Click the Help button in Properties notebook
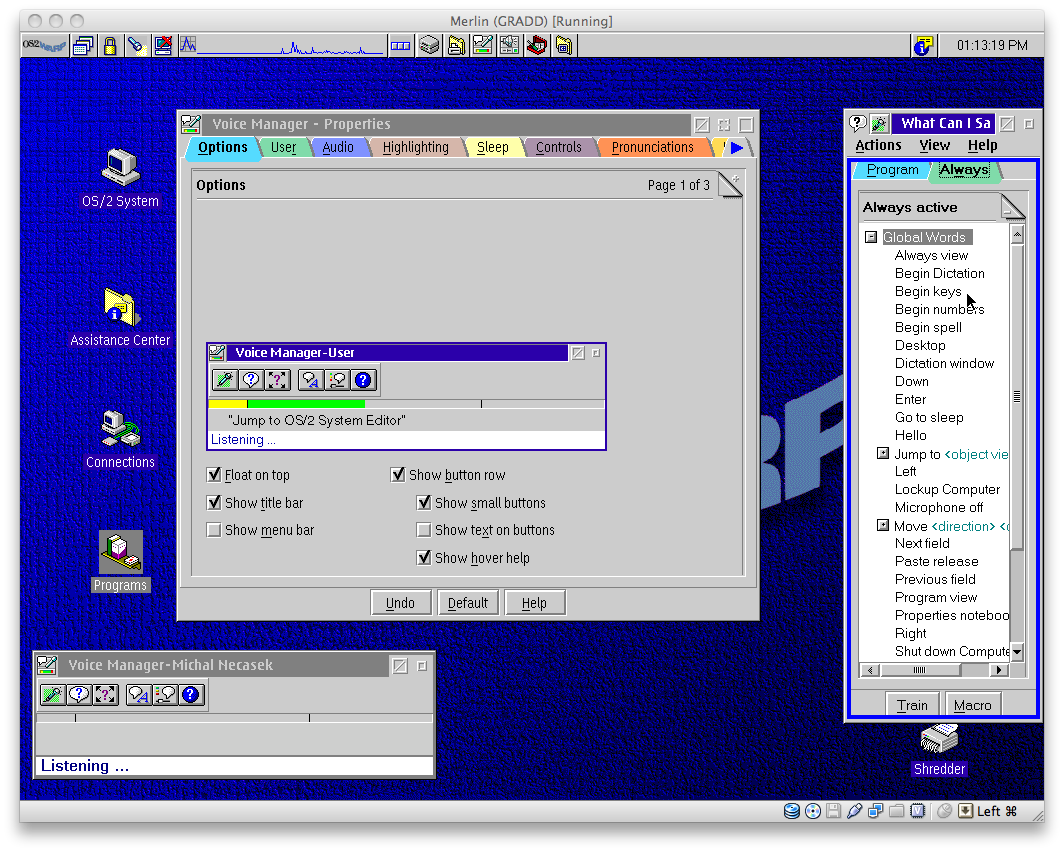Screen dimensions: 1064x852 [534, 603]
